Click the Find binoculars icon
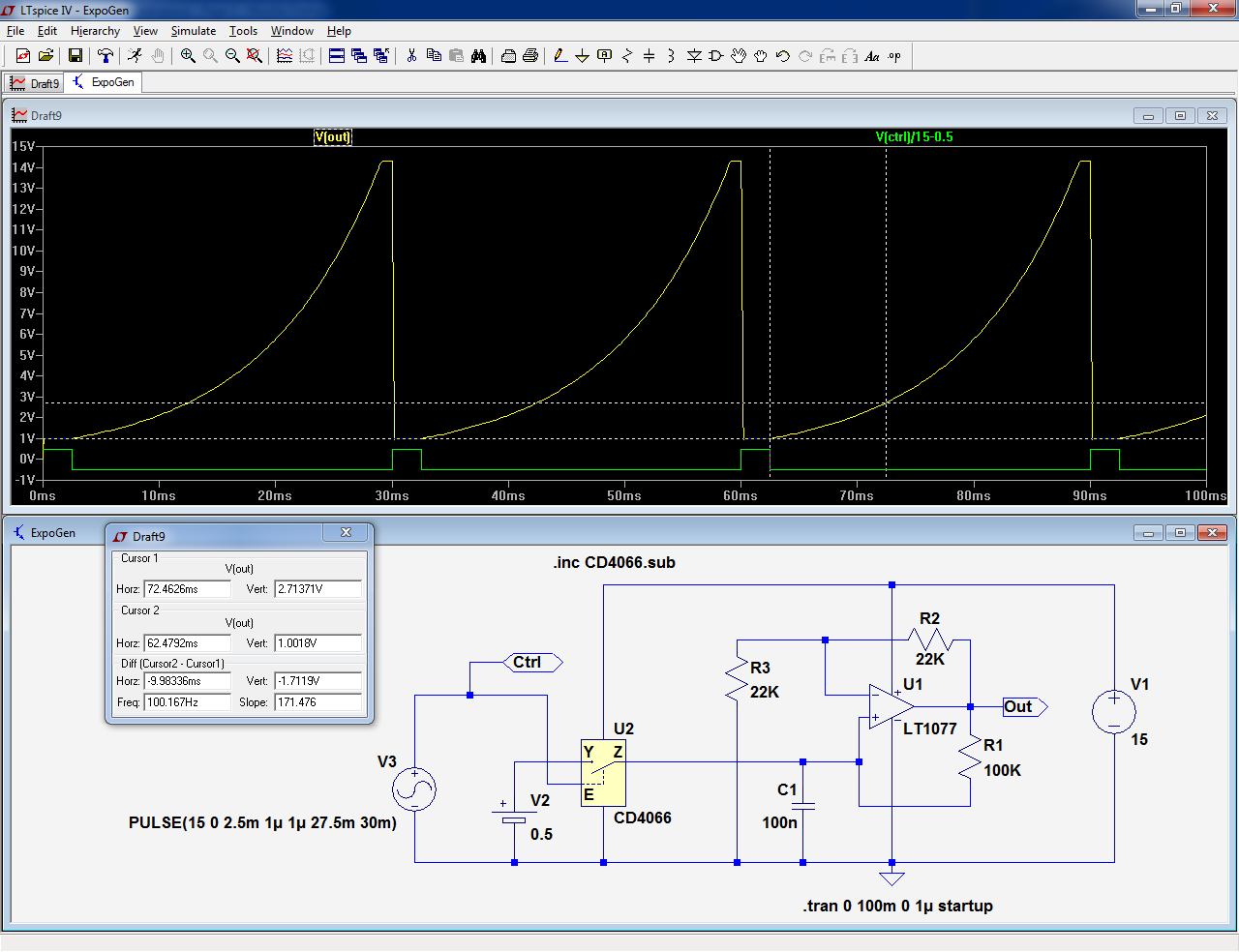This screenshot has width=1239, height=952. tap(478, 56)
